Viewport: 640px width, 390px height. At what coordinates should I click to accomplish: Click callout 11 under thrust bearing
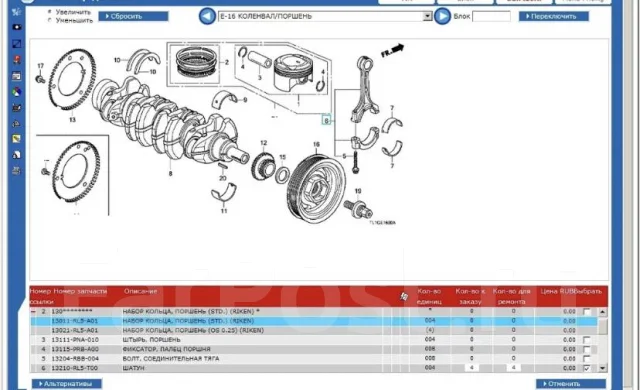(x=224, y=211)
